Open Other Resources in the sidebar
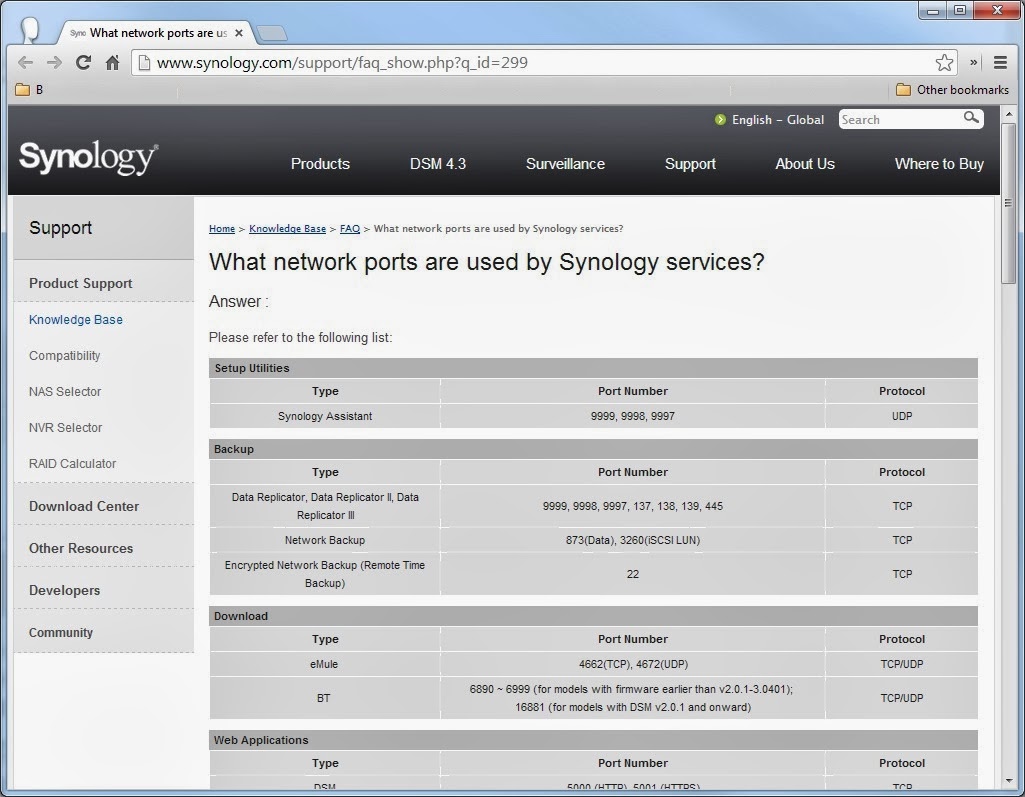Viewport: 1025px width, 797px height. click(x=81, y=549)
